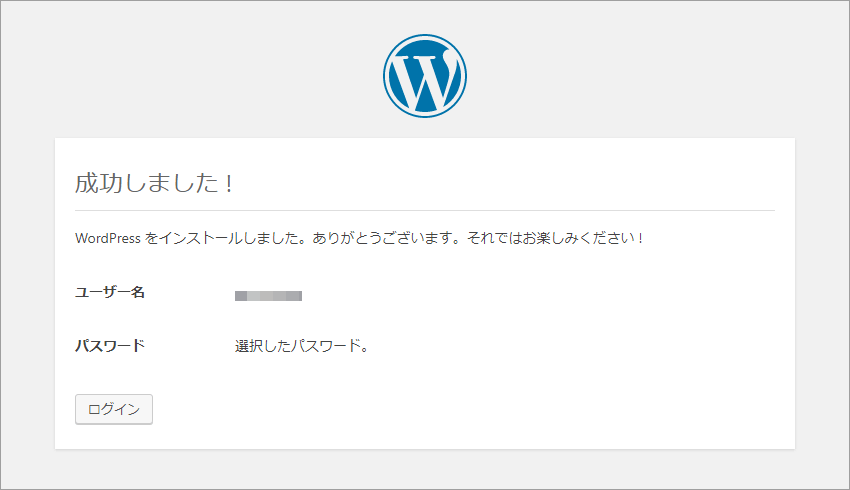Click the 選択したパスワード。 text
850x490 pixels.
pyautogui.click(x=302, y=346)
